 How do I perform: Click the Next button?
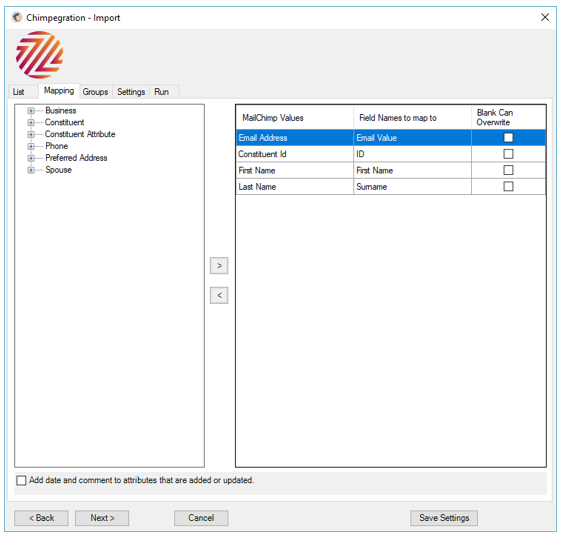(x=102, y=518)
